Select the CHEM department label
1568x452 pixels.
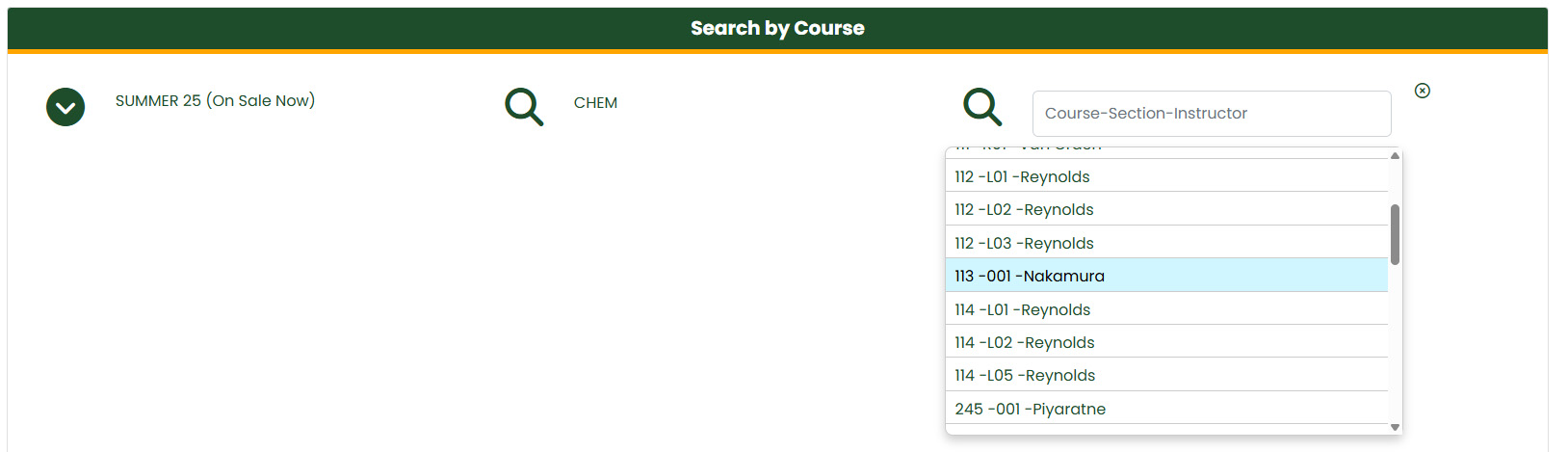(595, 103)
